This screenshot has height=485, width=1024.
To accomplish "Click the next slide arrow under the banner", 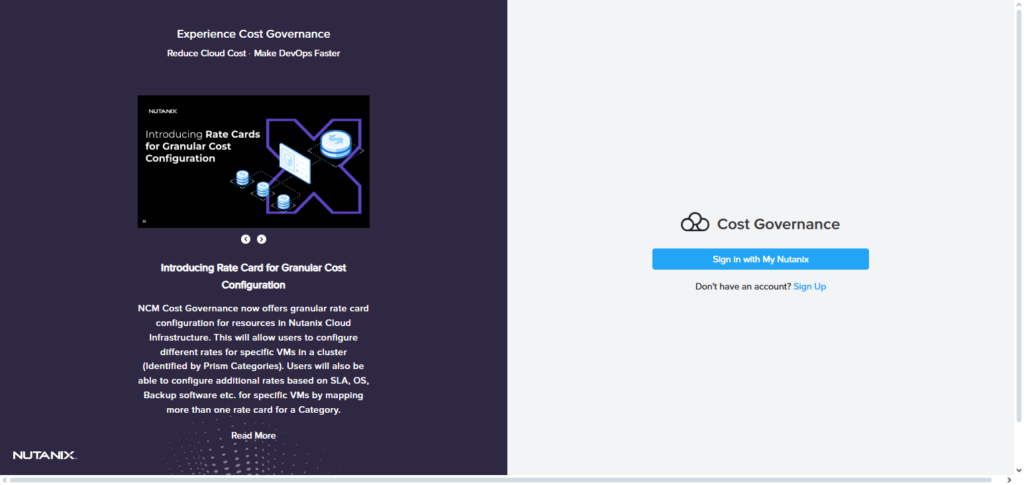I will (261, 239).
